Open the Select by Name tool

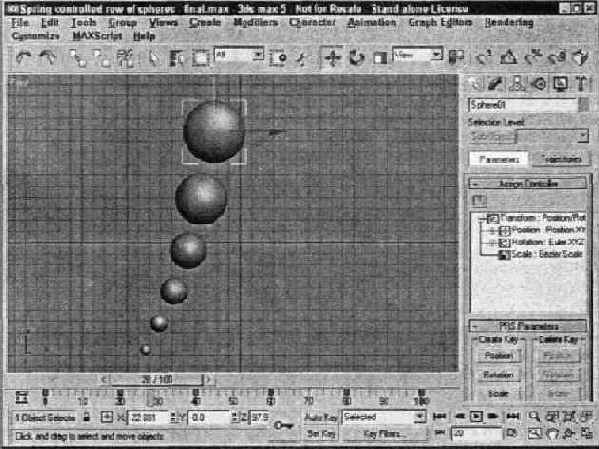click(176, 58)
